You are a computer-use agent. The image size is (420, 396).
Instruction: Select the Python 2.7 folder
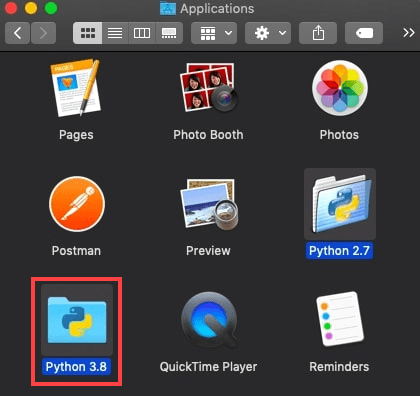tap(340, 204)
